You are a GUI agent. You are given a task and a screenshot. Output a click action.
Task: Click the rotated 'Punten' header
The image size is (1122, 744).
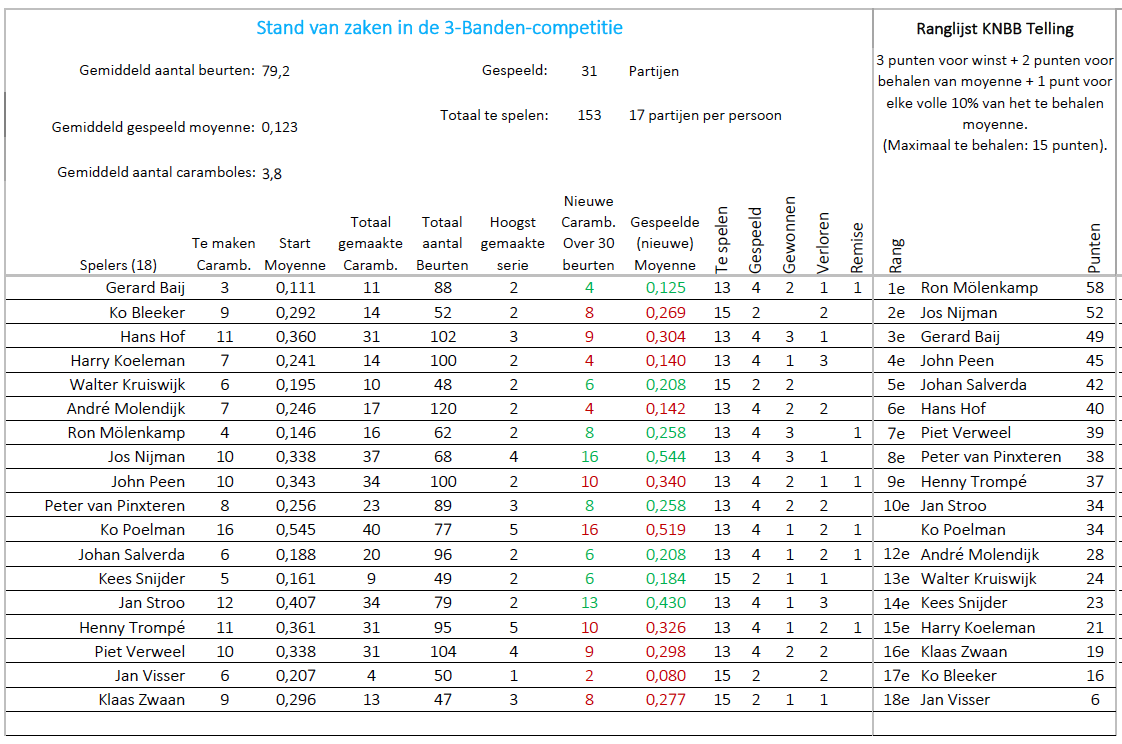[1094, 248]
